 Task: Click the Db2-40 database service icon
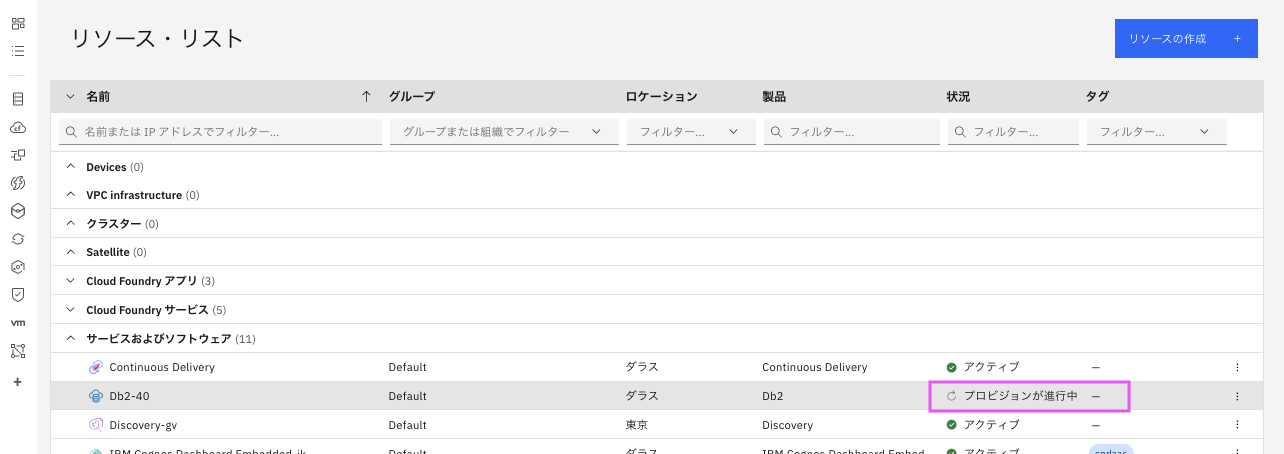(96, 396)
